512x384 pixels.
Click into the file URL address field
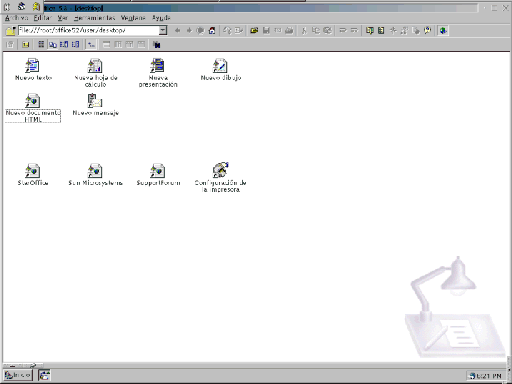(89, 31)
